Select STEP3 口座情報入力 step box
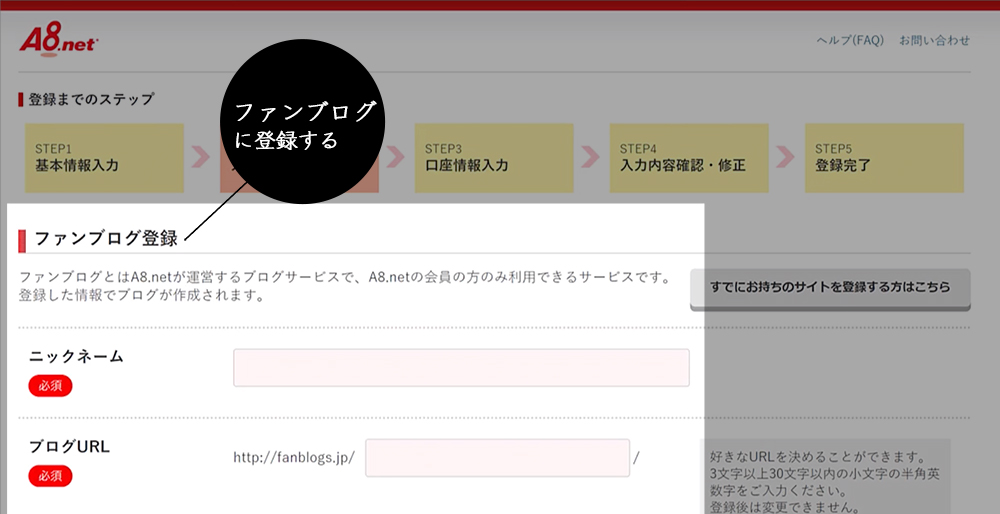 click(494, 158)
